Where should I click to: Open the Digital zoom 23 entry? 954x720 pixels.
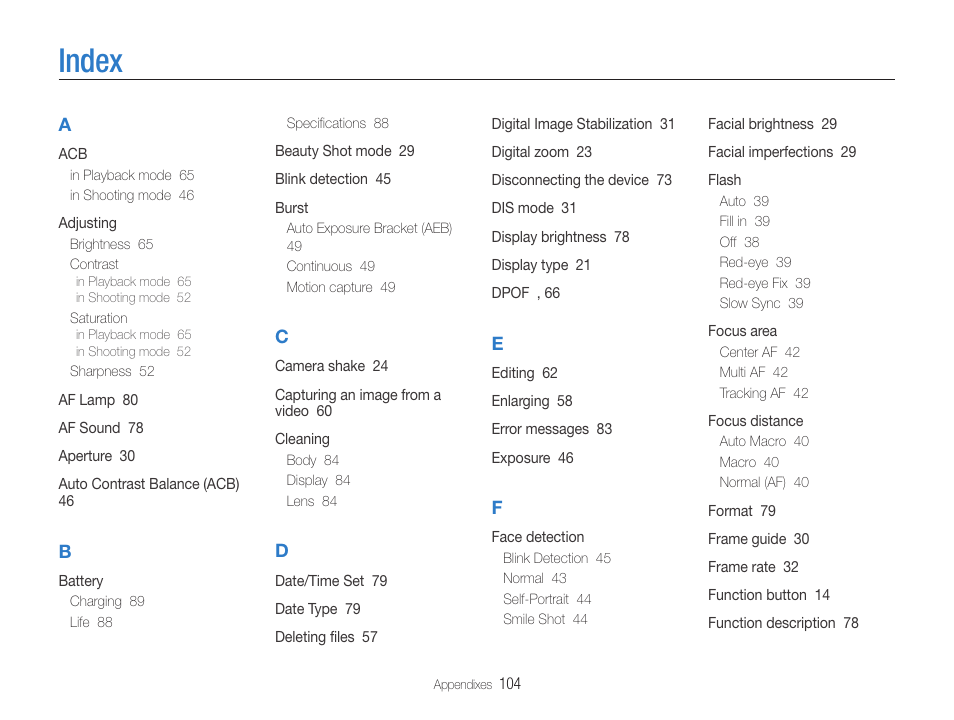(541, 152)
